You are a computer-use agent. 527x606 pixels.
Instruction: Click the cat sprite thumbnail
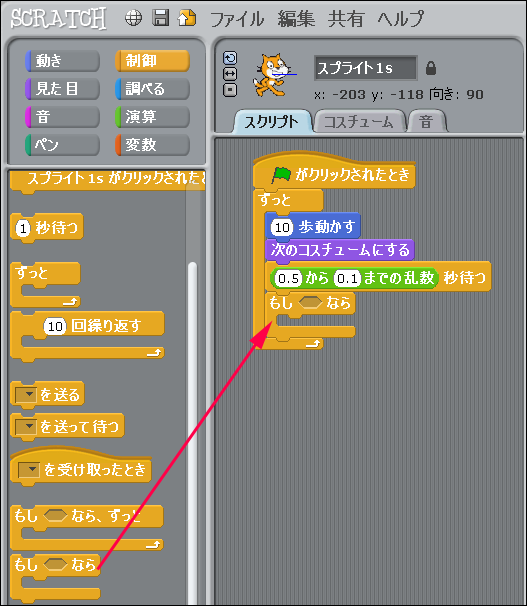click(x=271, y=75)
